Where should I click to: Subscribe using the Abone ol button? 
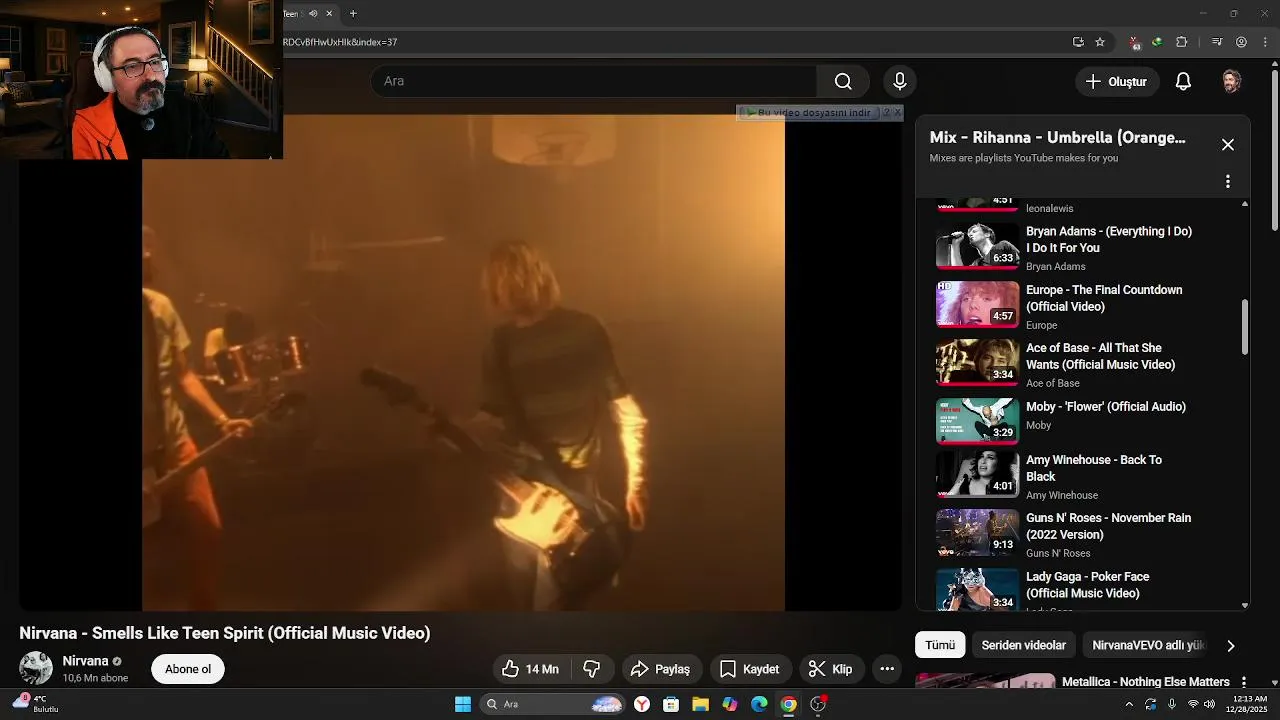tap(188, 669)
